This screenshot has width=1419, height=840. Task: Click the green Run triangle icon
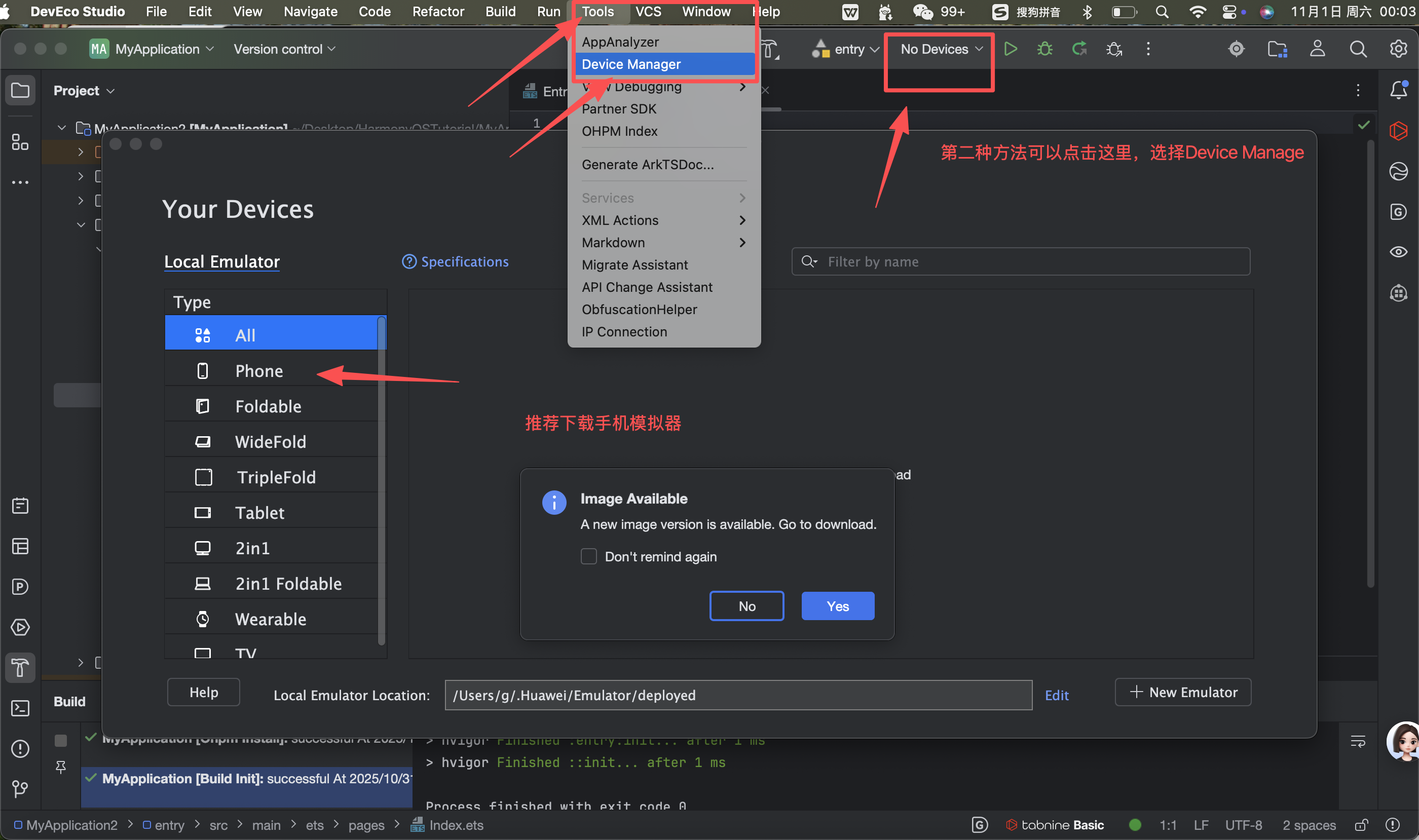tap(1010, 49)
